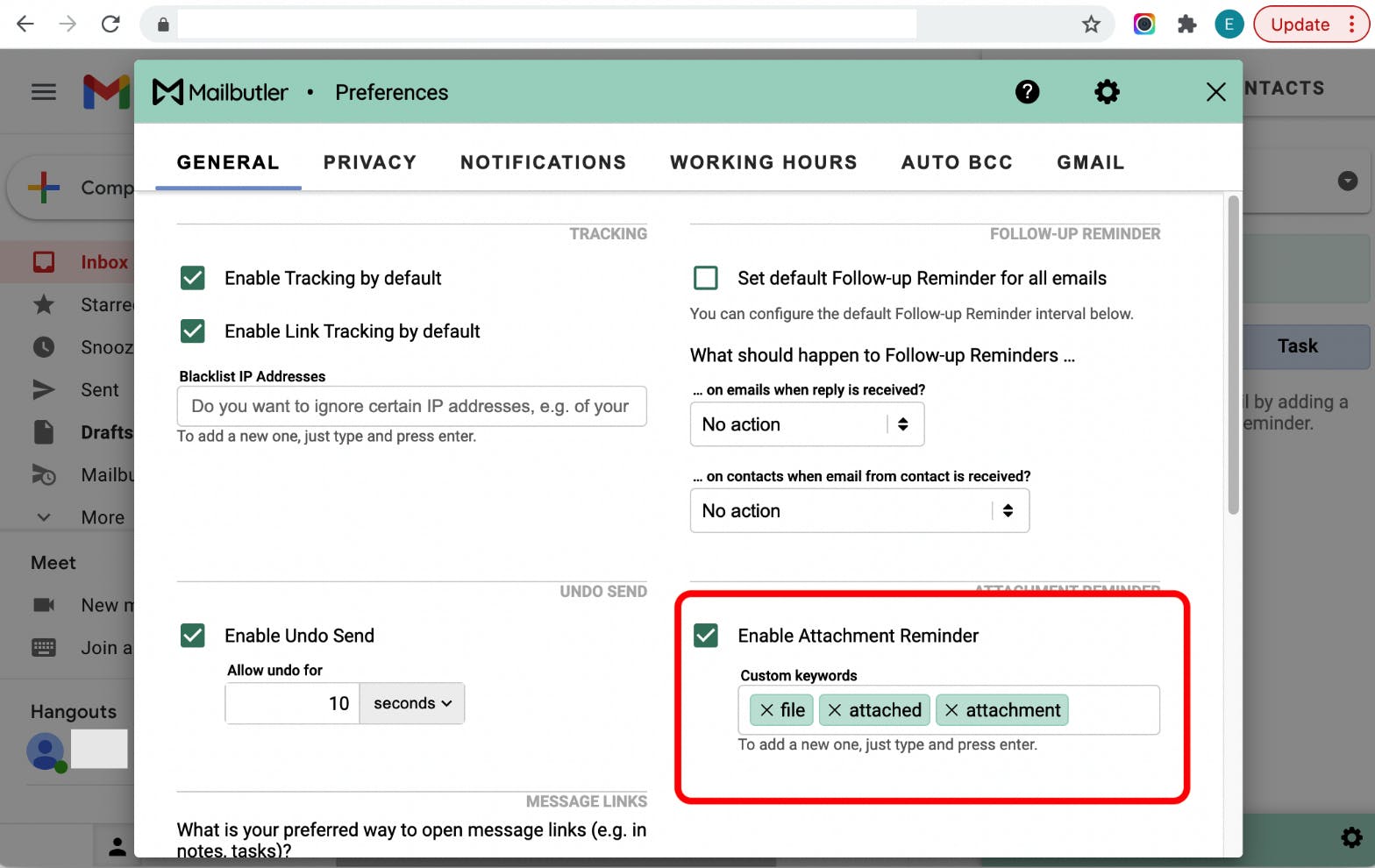Close the Mailbutler Preferences dialog

point(1215,92)
